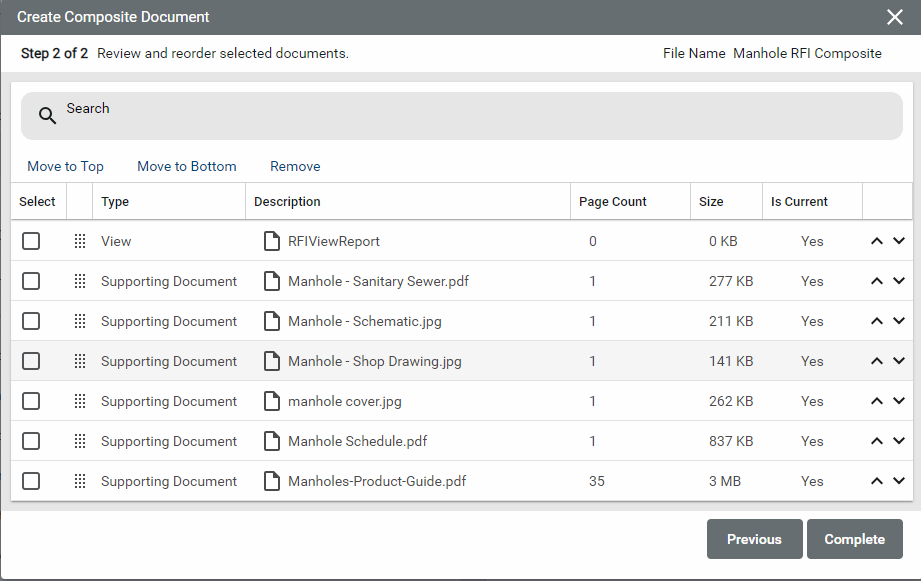Check the Manhole - Shop Drawing.jpg row
This screenshot has width=921, height=581.
tap(31, 361)
